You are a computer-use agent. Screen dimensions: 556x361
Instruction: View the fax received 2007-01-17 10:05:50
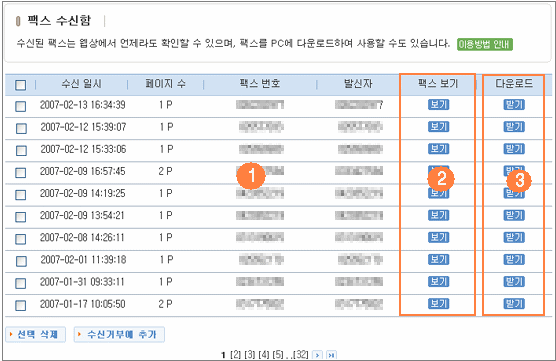(x=438, y=304)
